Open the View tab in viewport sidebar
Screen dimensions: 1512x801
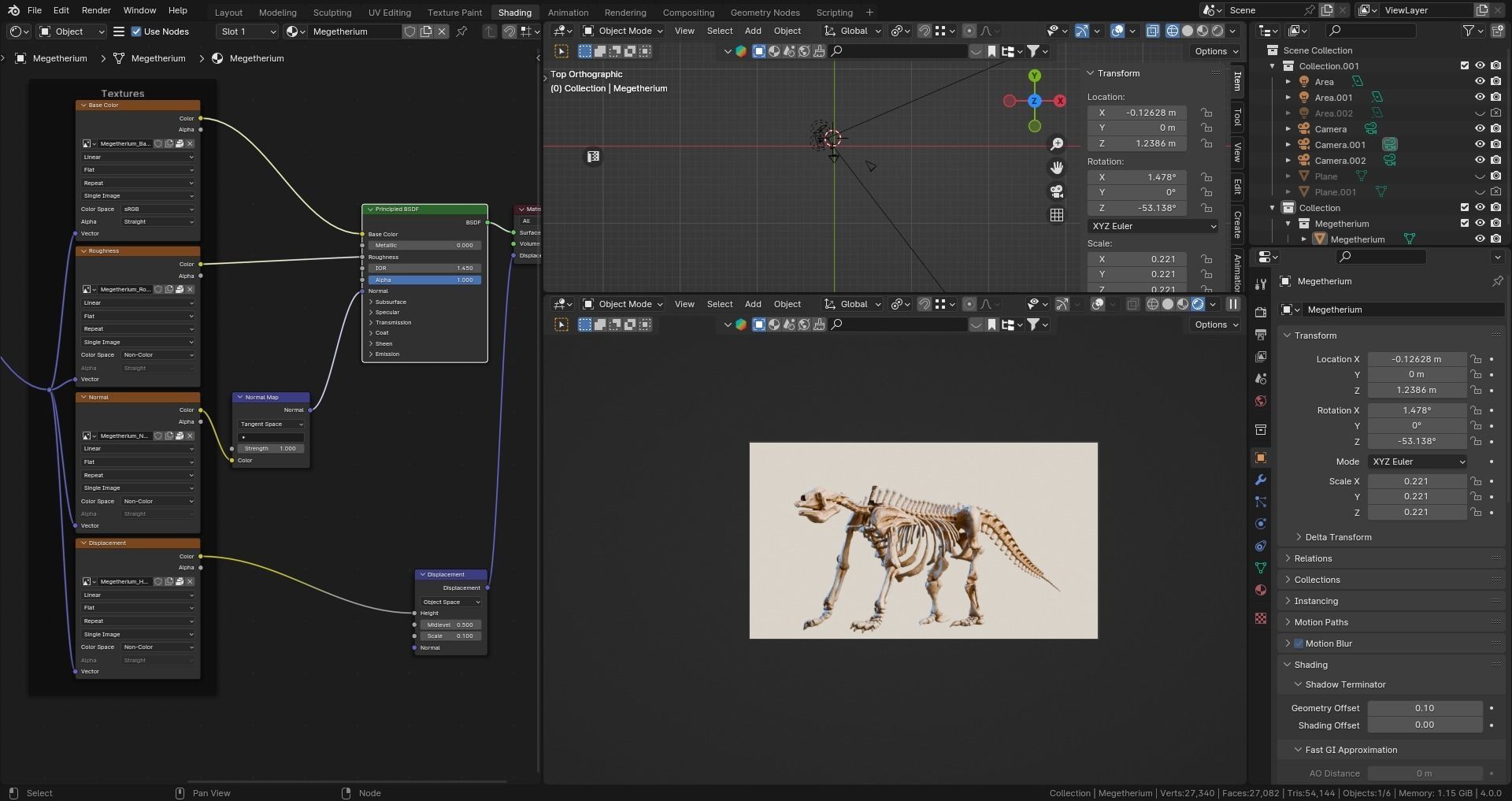(1237, 152)
